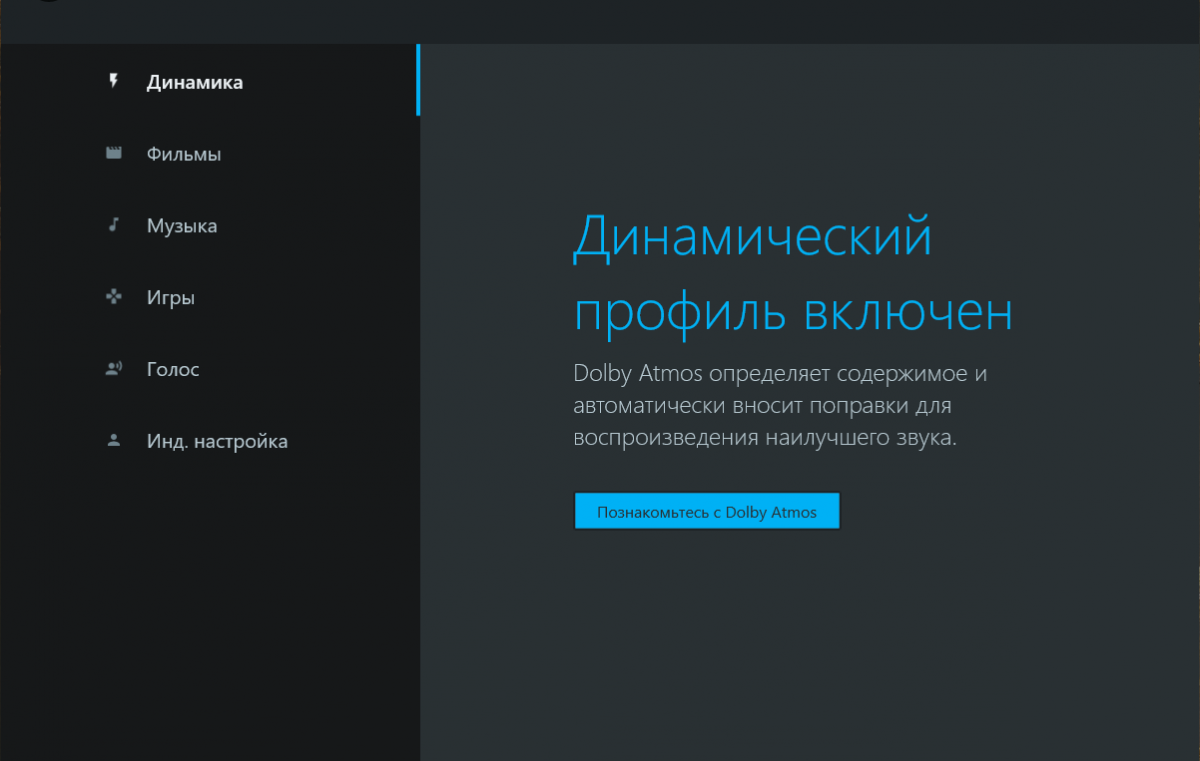The height and width of the screenshot is (761, 1200).
Task: Open the Музыка profile
Action: click(209, 225)
